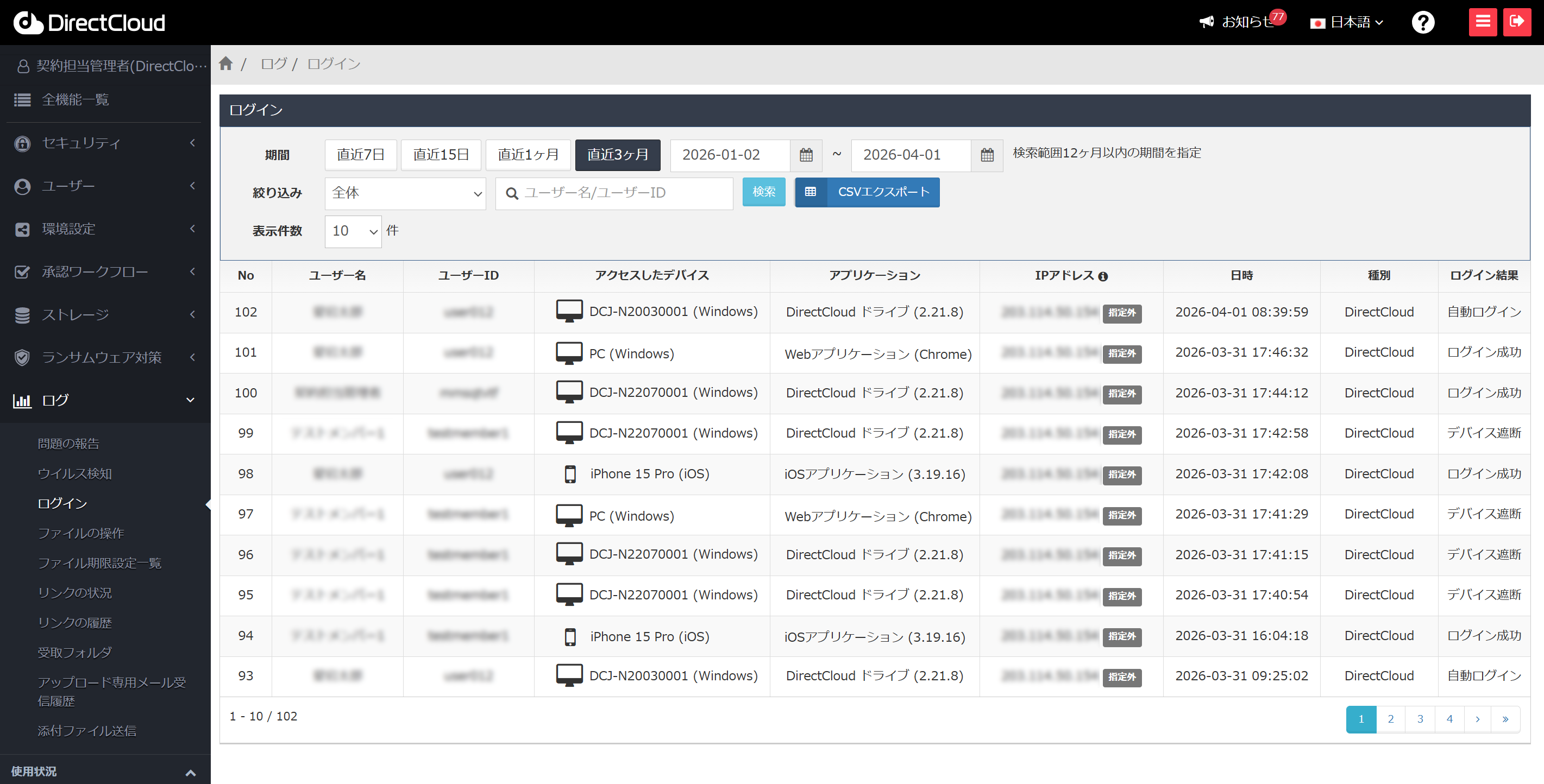Click the red hamburger menu button

click(x=1483, y=22)
